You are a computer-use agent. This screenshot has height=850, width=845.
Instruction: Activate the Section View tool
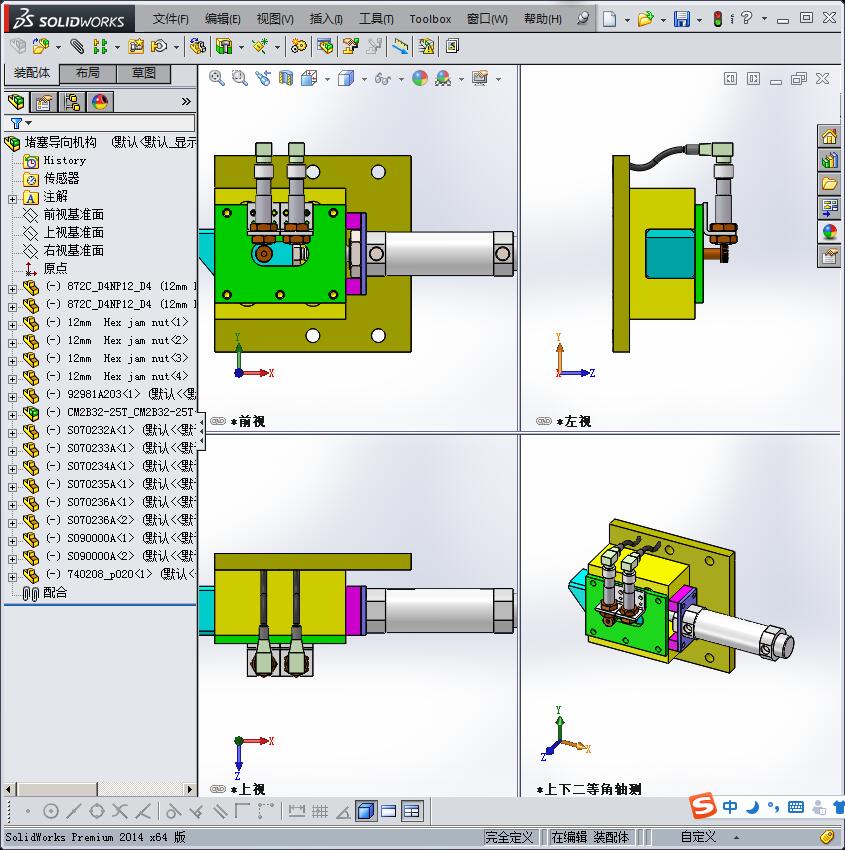click(286, 78)
